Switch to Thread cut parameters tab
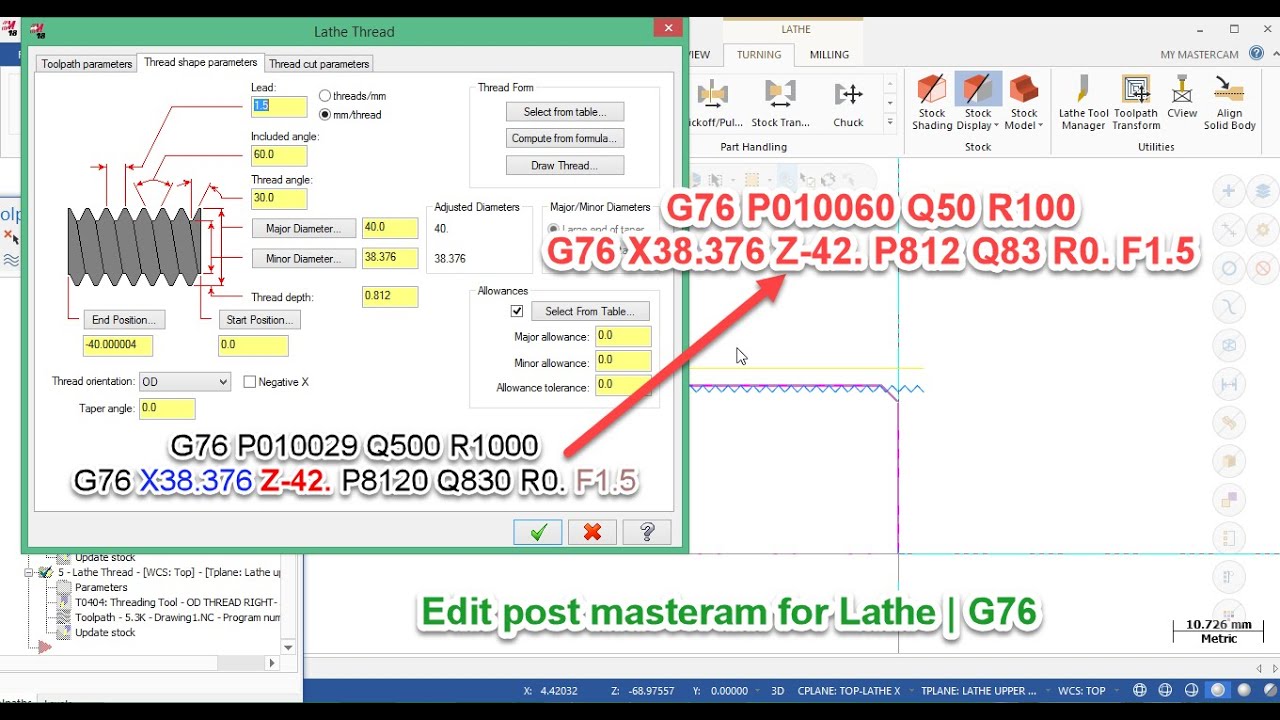Viewport: 1280px width, 720px height. [x=319, y=64]
